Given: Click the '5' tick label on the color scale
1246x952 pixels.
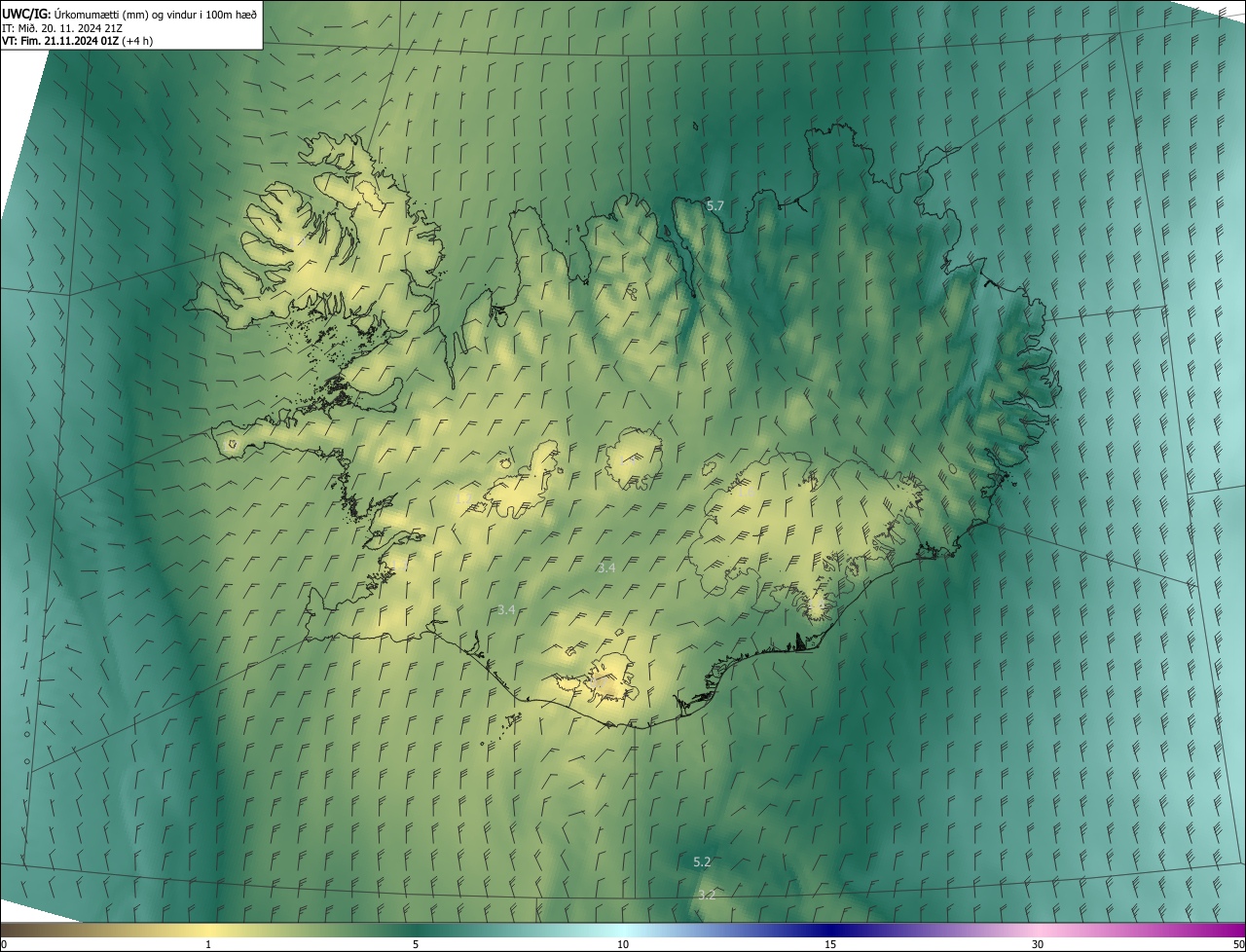Looking at the screenshot, I should (416, 945).
